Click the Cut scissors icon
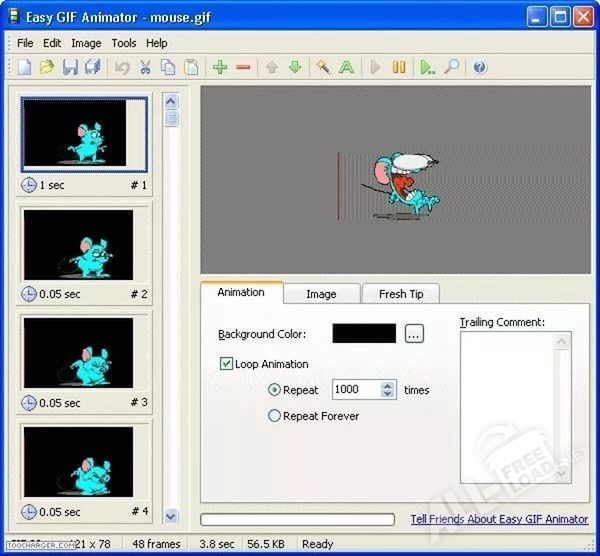The image size is (600, 556). coord(145,67)
